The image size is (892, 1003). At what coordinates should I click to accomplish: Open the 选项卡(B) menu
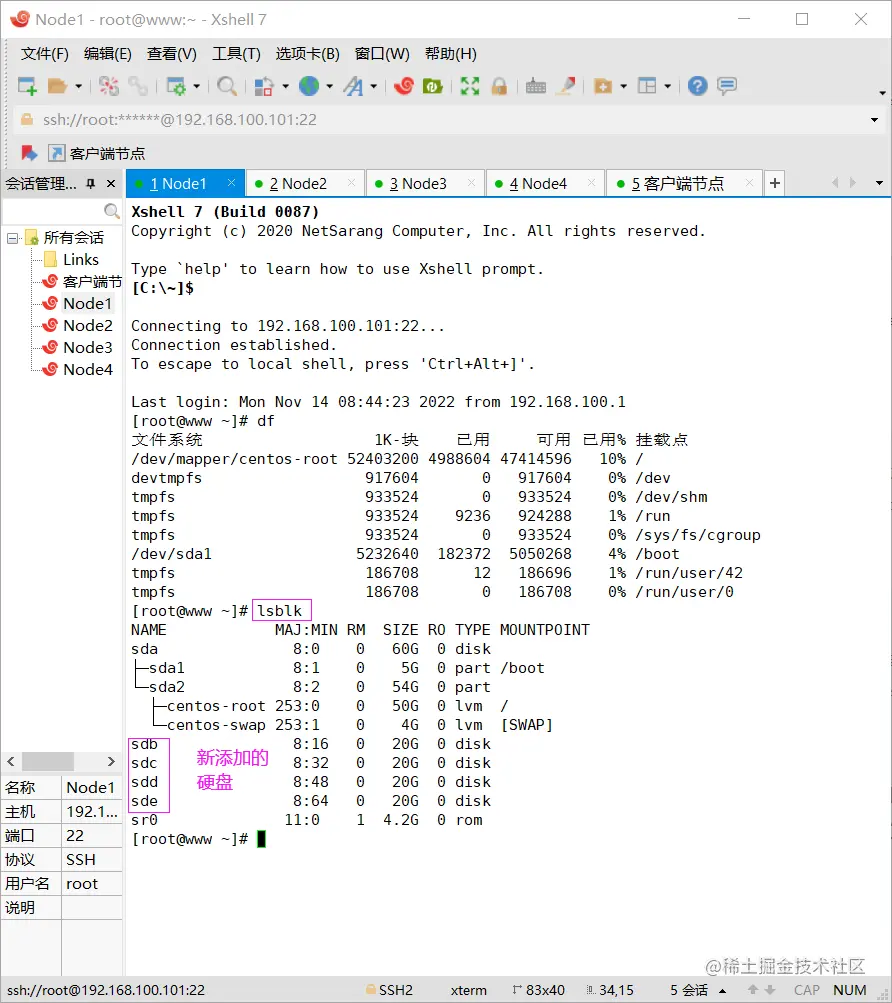point(307,54)
